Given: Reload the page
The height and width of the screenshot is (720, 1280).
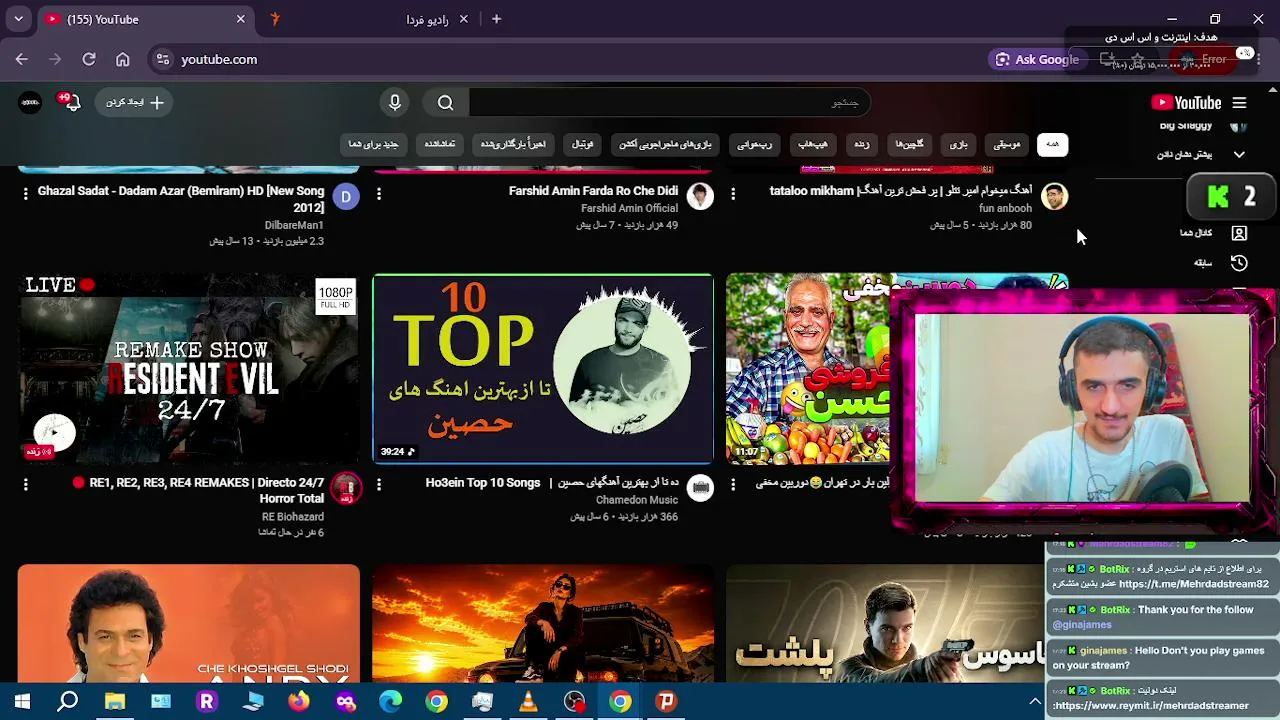Looking at the screenshot, I should (x=89, y=59).
